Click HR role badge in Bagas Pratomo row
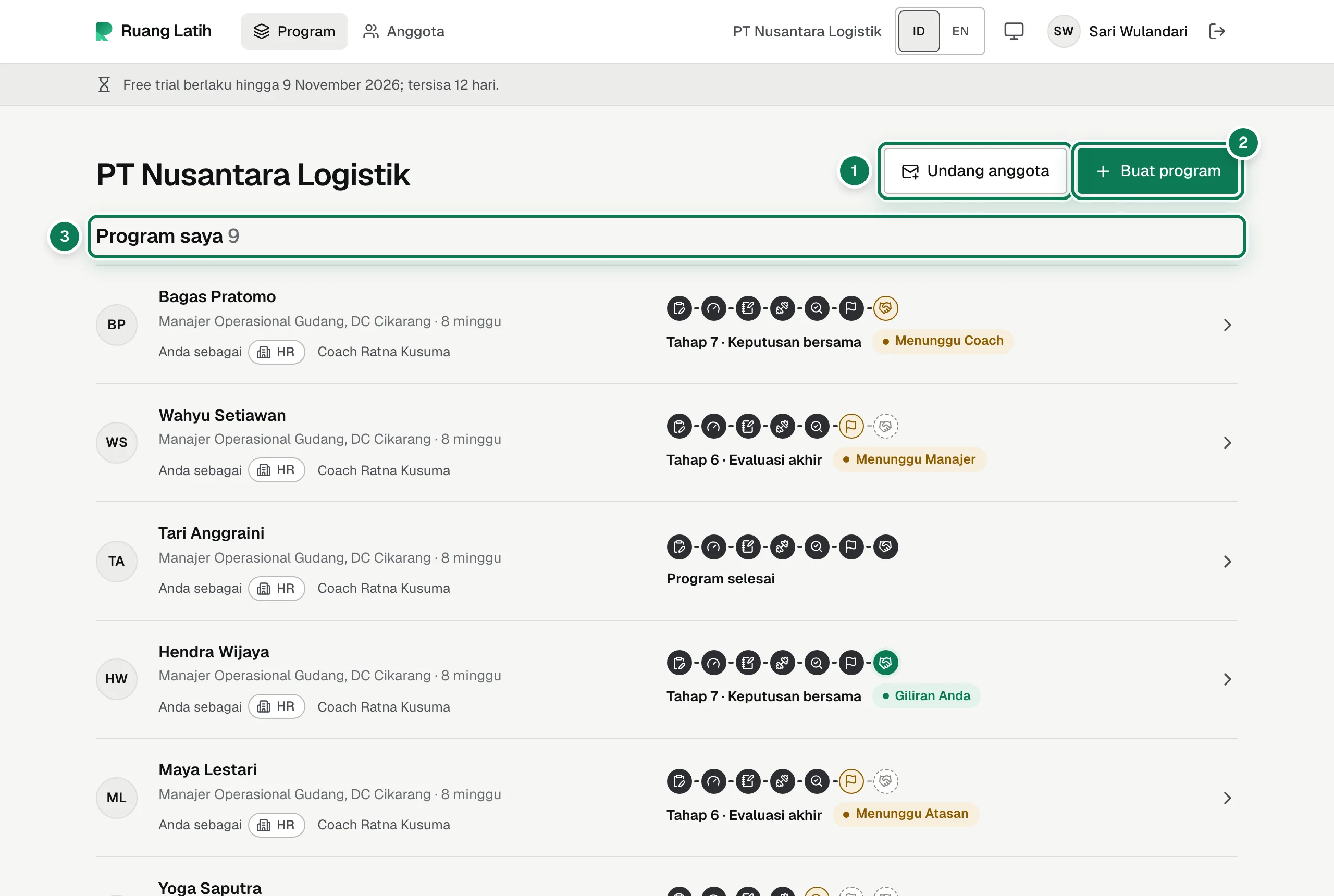Viewport: 1334px width, 896px height. click(277, 352)
